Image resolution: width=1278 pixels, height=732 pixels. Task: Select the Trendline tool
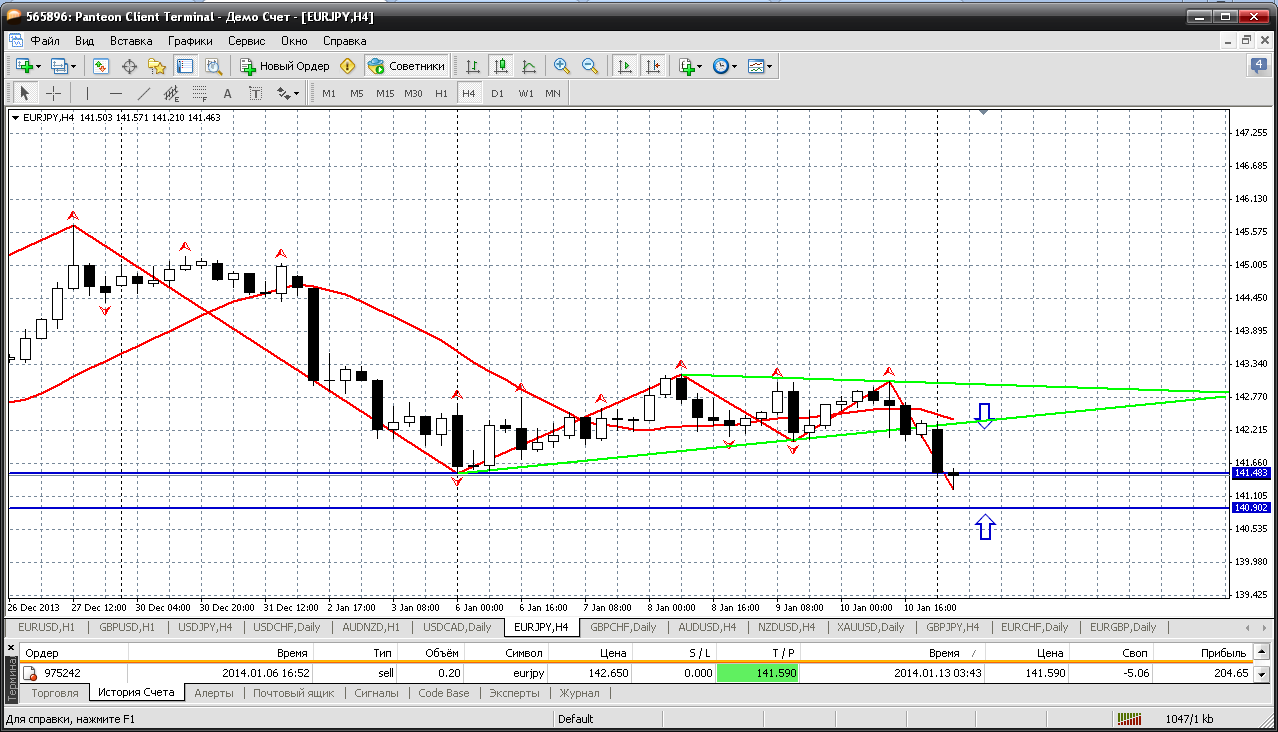click(143, 93)
